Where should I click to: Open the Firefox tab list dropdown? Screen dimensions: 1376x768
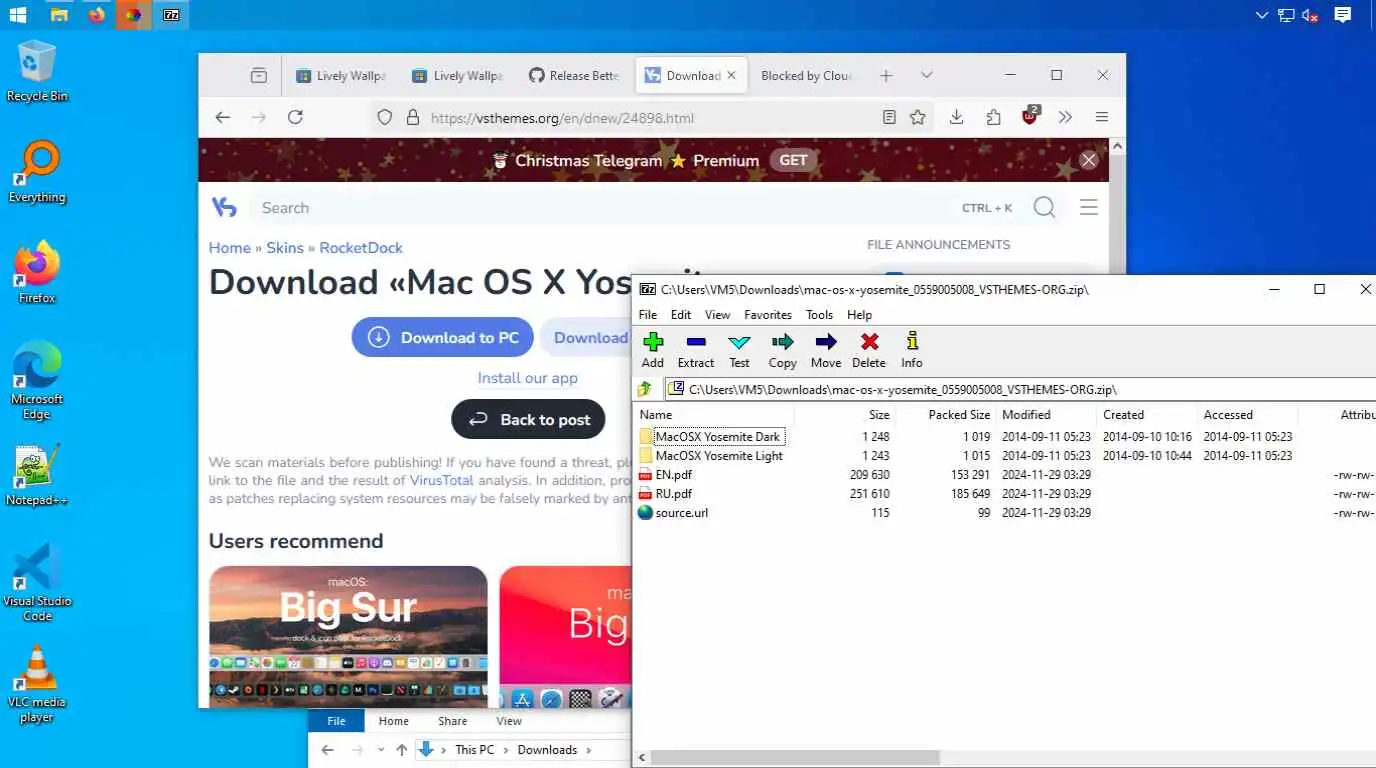coord(927,75)
